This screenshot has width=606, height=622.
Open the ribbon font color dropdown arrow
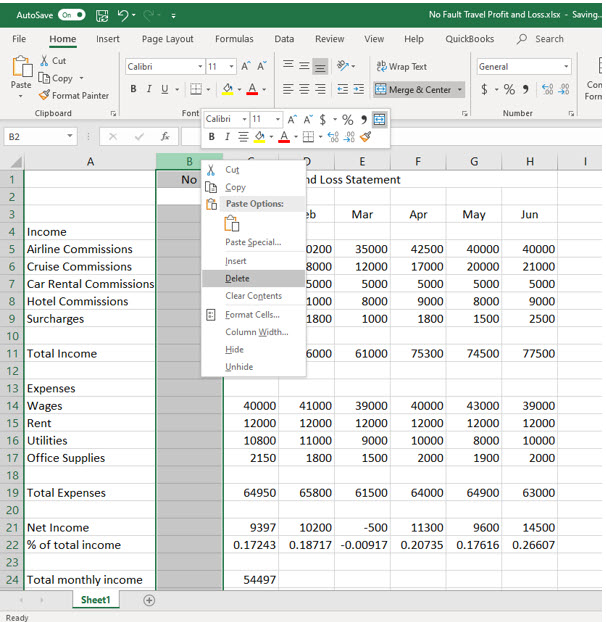[264, 89]
